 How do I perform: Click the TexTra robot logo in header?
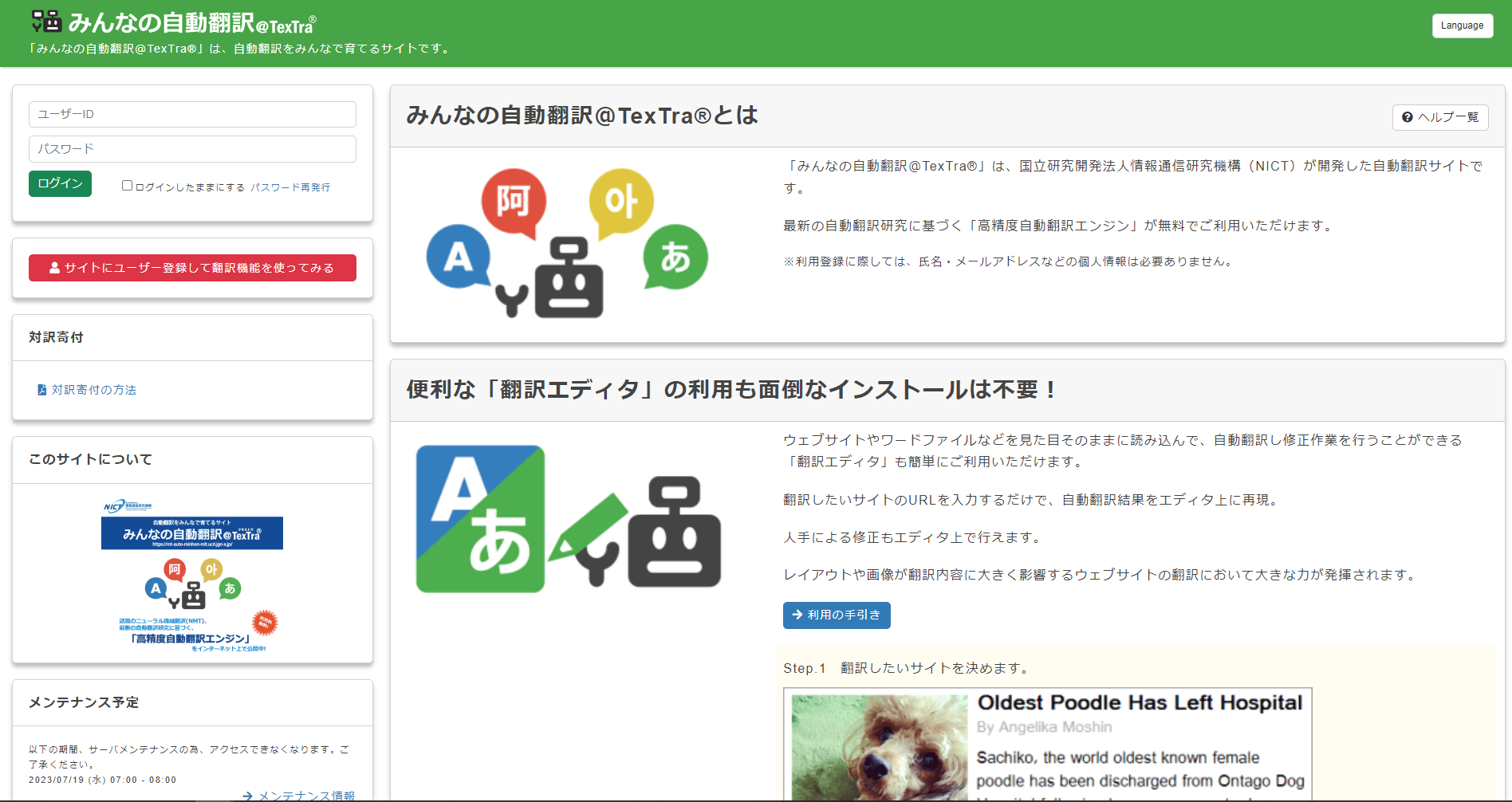[x=46, y=22]
